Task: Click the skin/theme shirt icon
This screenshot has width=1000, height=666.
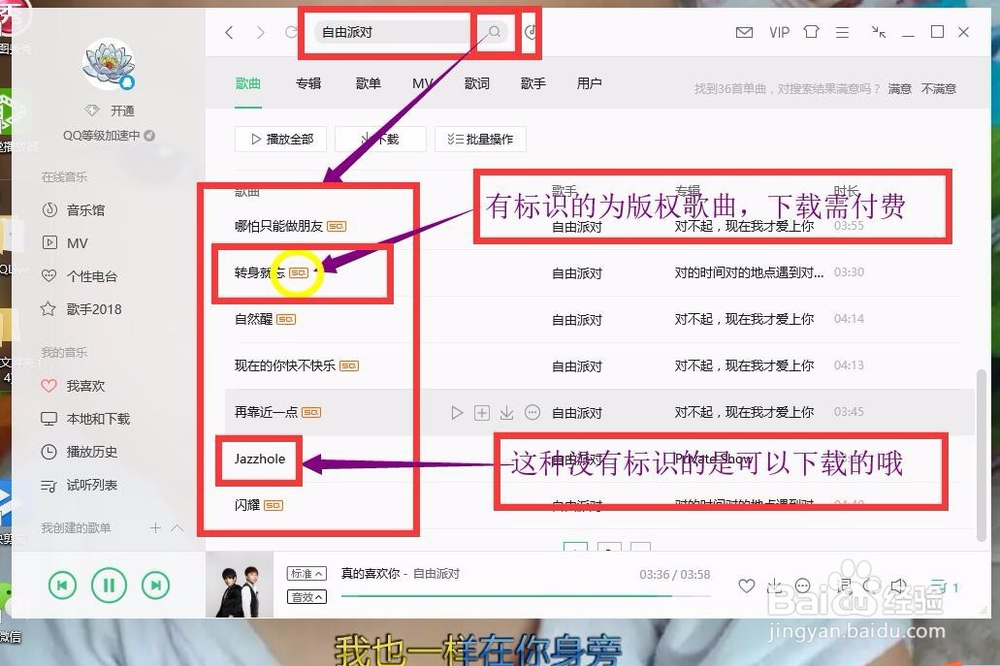Action: (x=811, y=31)
